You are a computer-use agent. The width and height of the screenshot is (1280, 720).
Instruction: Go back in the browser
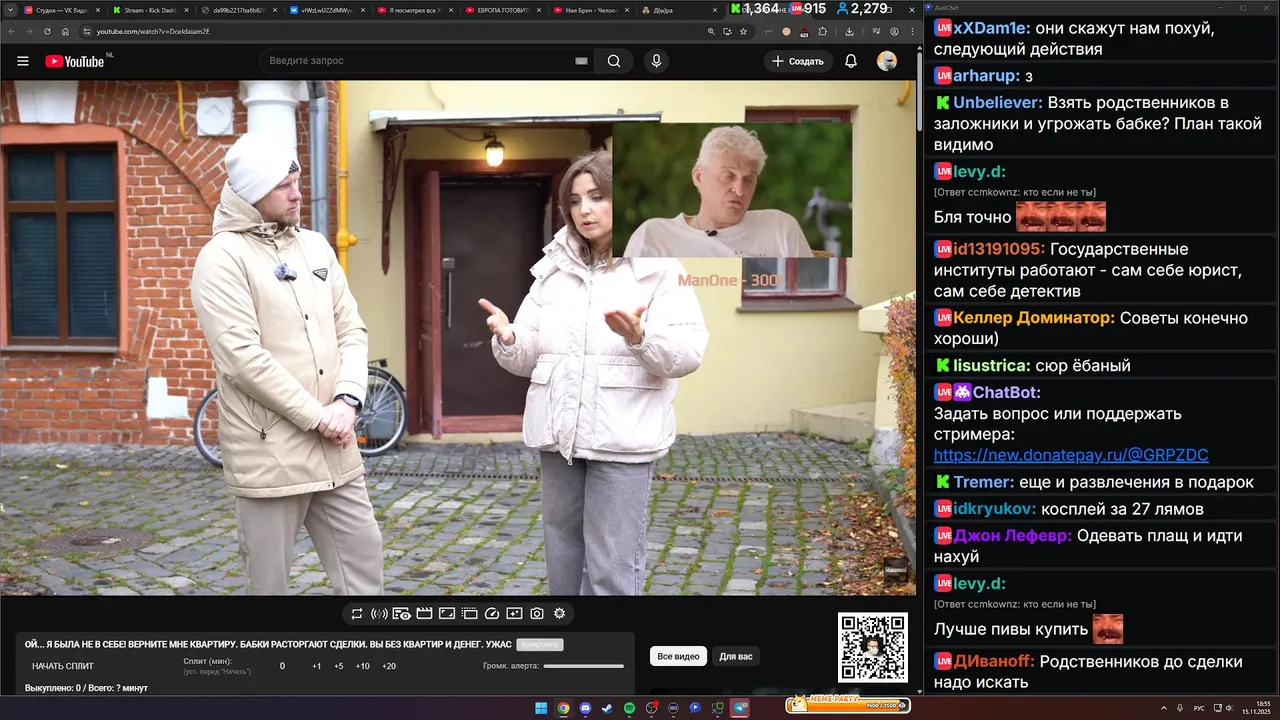tap(11, 31)
